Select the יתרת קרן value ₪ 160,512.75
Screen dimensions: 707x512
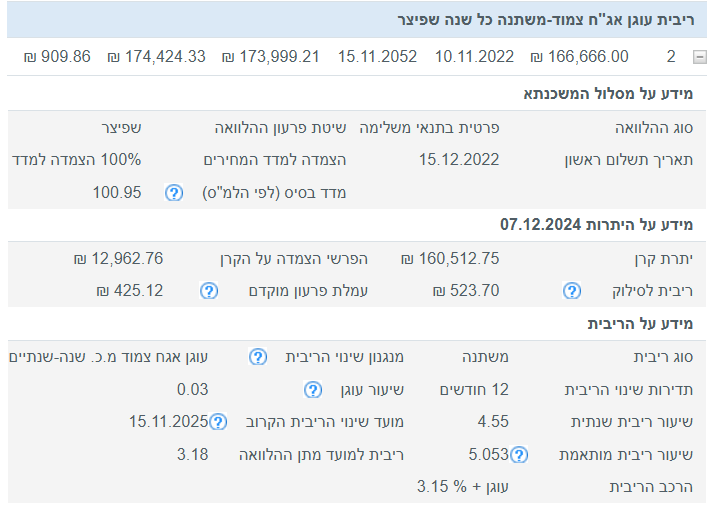[x=450, y=259]
